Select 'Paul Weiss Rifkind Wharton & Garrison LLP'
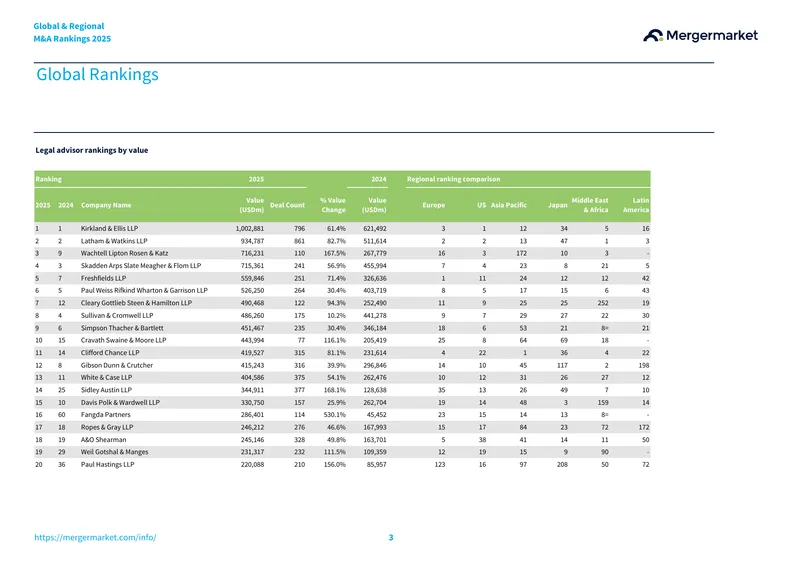This screenshot has width=800, height=565. (x=144, y=290)
